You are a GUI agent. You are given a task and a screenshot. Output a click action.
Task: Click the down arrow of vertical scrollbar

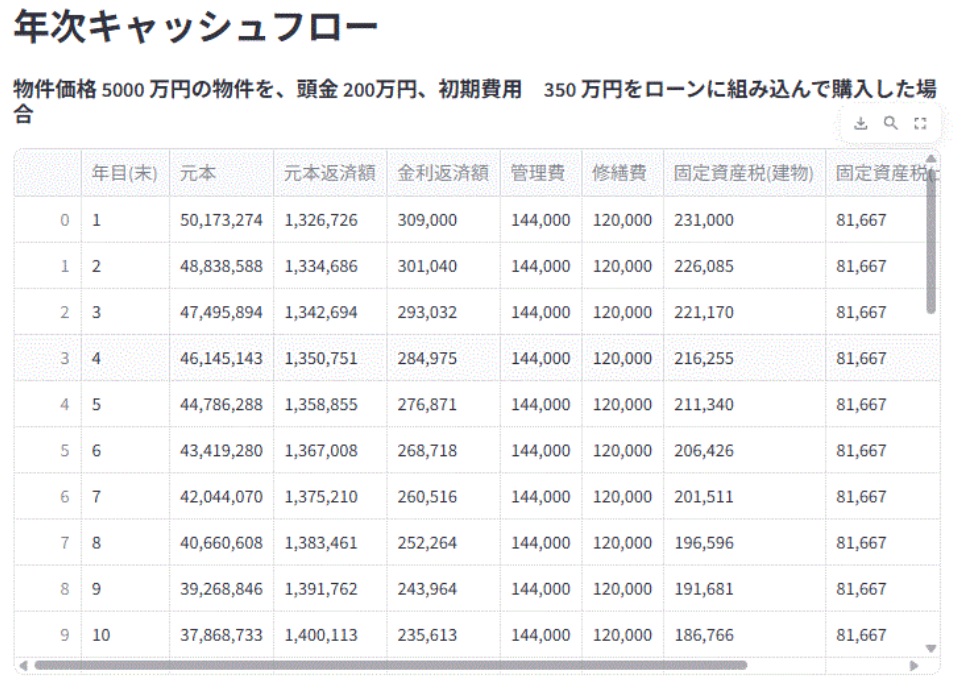click(x=932, y=647)
